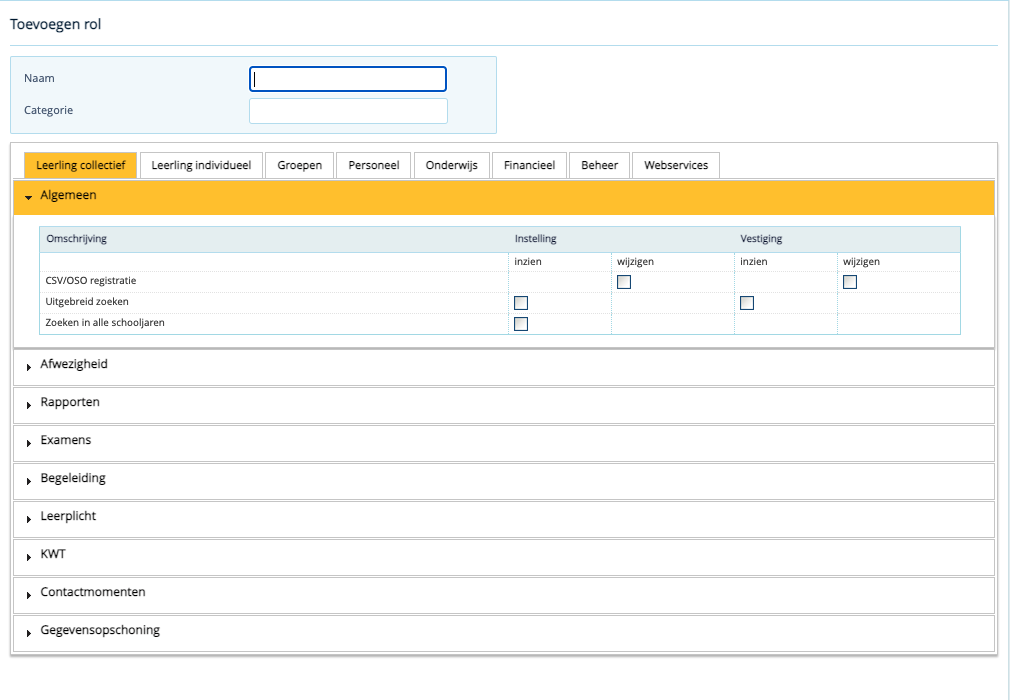Open the Leerling individueel tab

tap(201, 166)
